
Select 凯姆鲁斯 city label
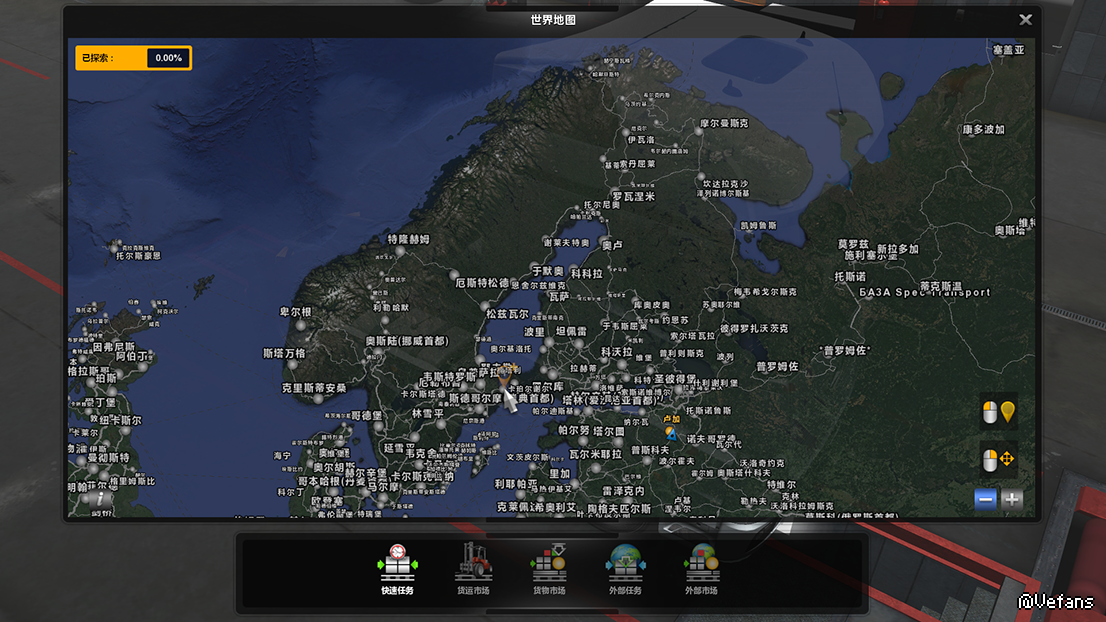(758, 226)
